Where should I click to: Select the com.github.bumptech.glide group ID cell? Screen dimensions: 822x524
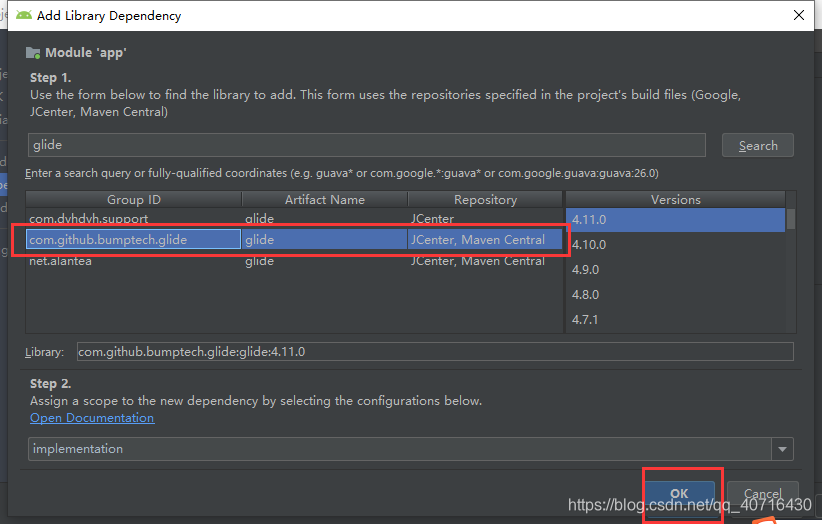[x=134, y=239]
